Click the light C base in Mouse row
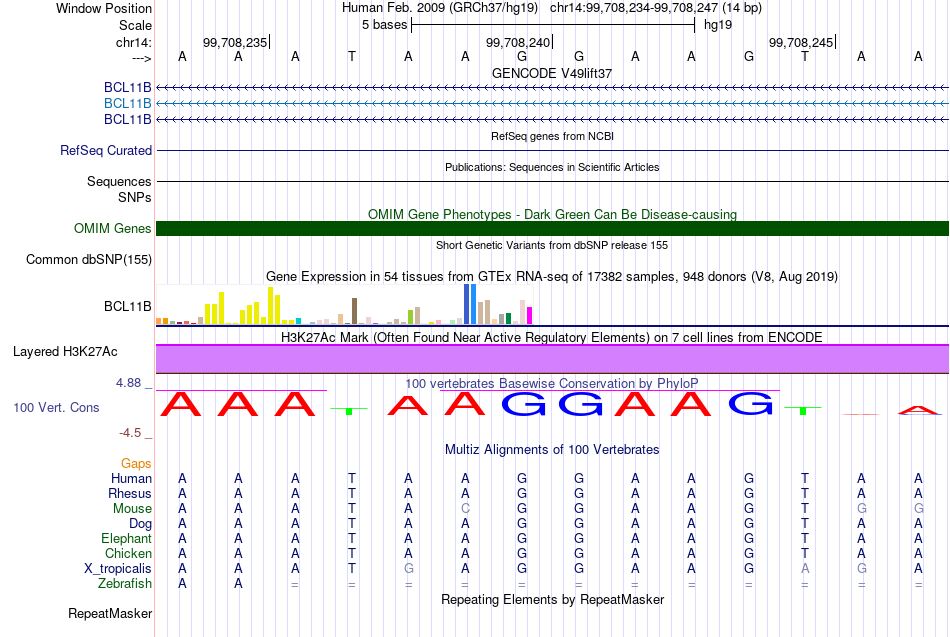 pyautogui.click(x=465, y=509)
